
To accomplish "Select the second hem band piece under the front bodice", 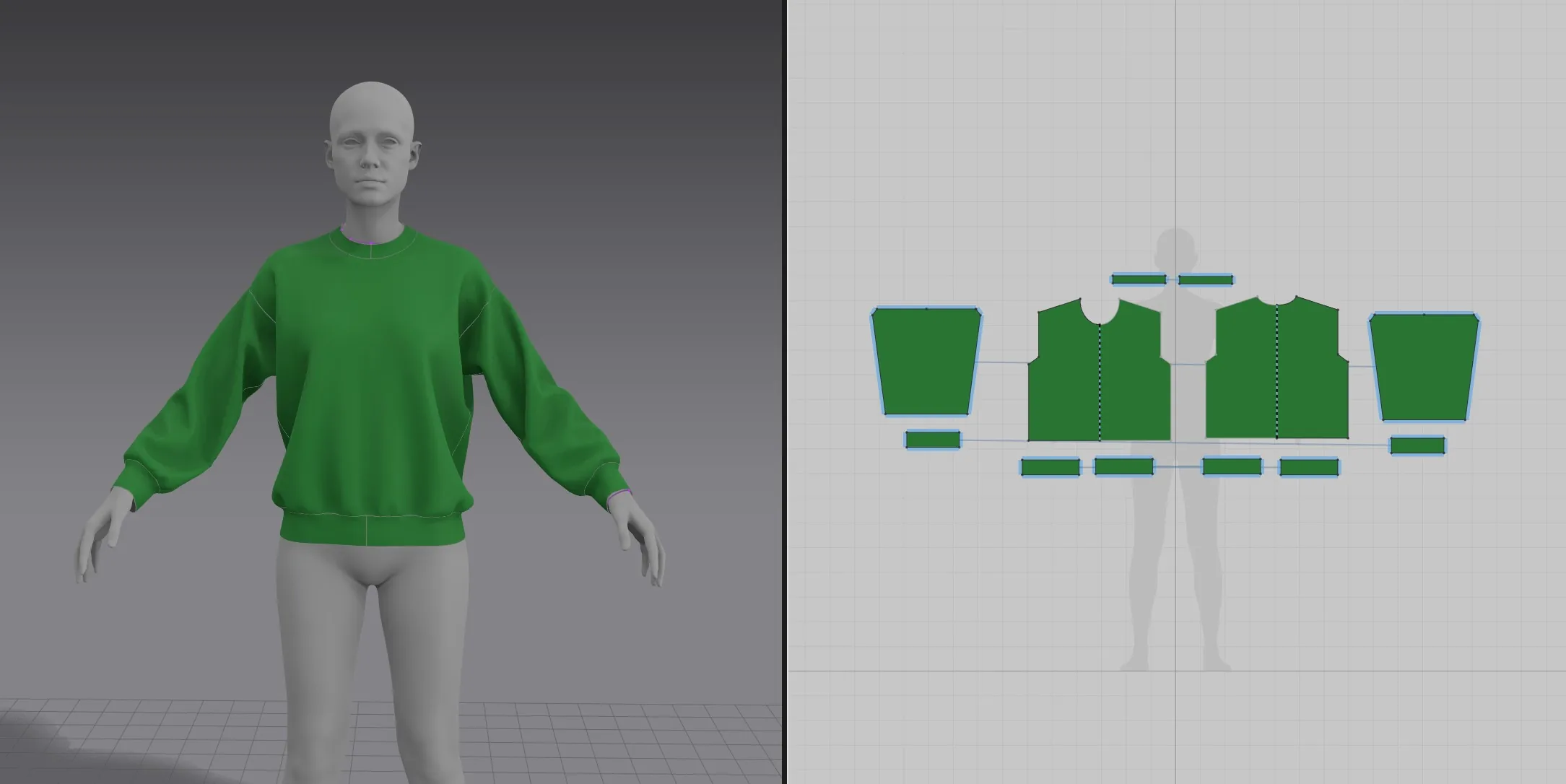I will coord(1124,466).
